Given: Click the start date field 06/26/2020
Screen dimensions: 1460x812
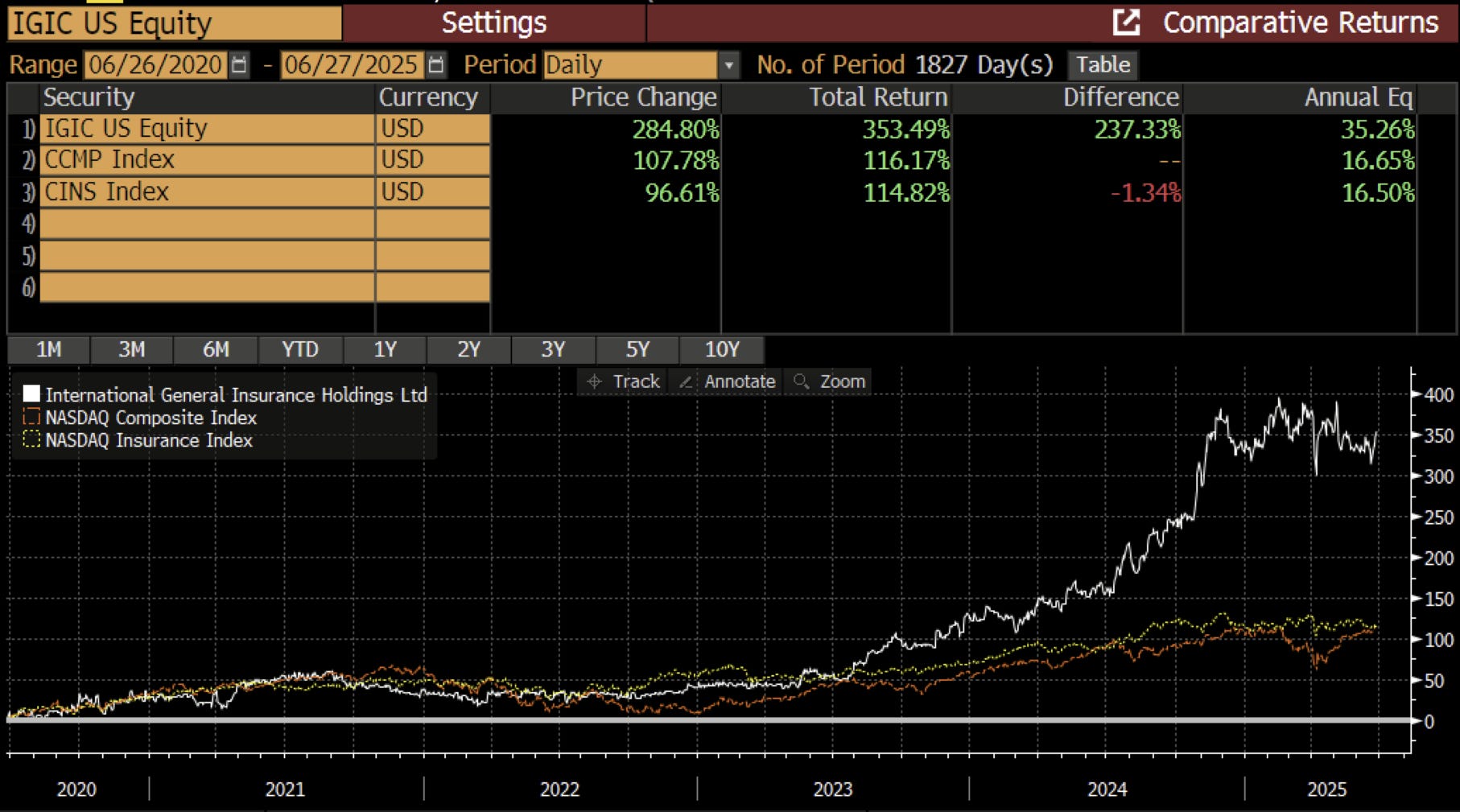Looking at the screenshot, I should (155, 64).
